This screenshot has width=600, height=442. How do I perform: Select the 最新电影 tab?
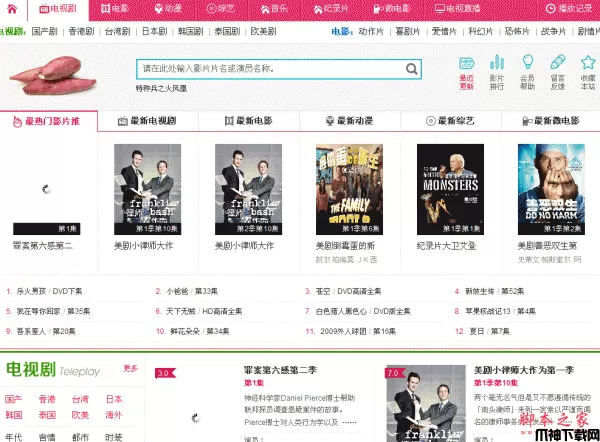click(249, 121)
